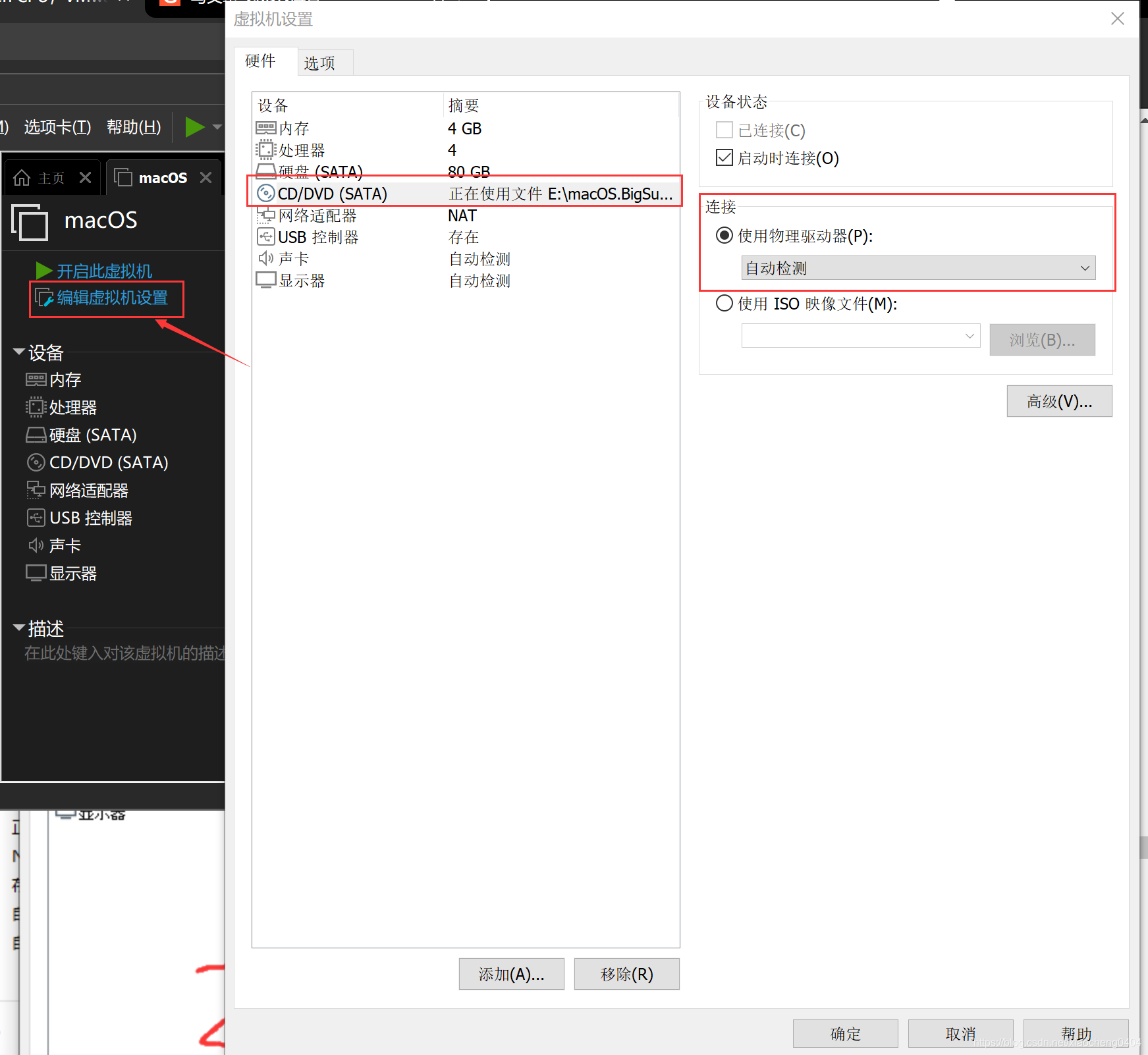
Task: Click the sound card icon in the dark sidebar
Action: [36, 546]
